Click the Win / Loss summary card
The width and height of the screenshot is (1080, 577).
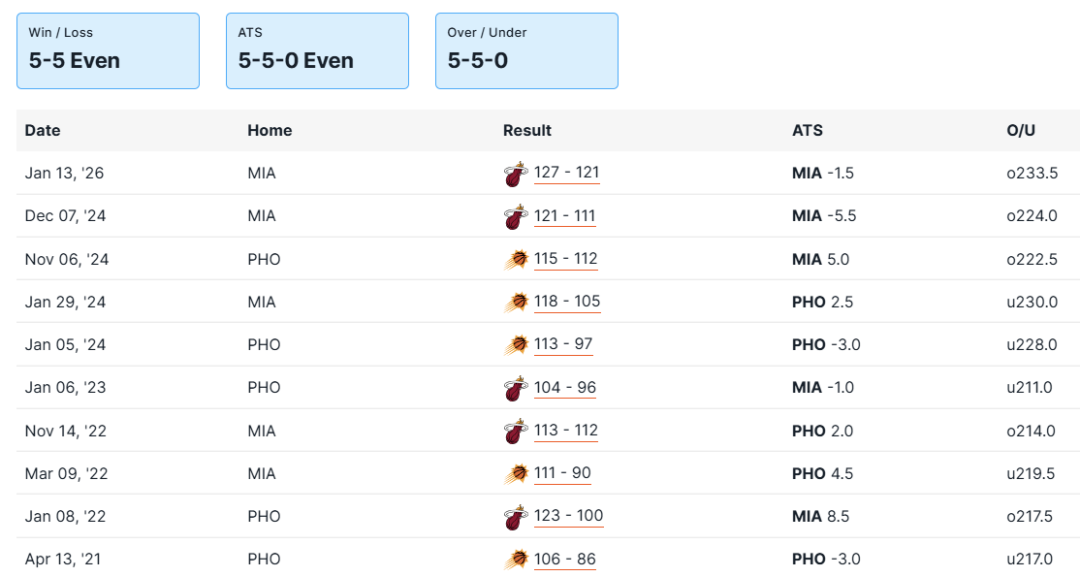pyautogui.click(x=108, y=50)
